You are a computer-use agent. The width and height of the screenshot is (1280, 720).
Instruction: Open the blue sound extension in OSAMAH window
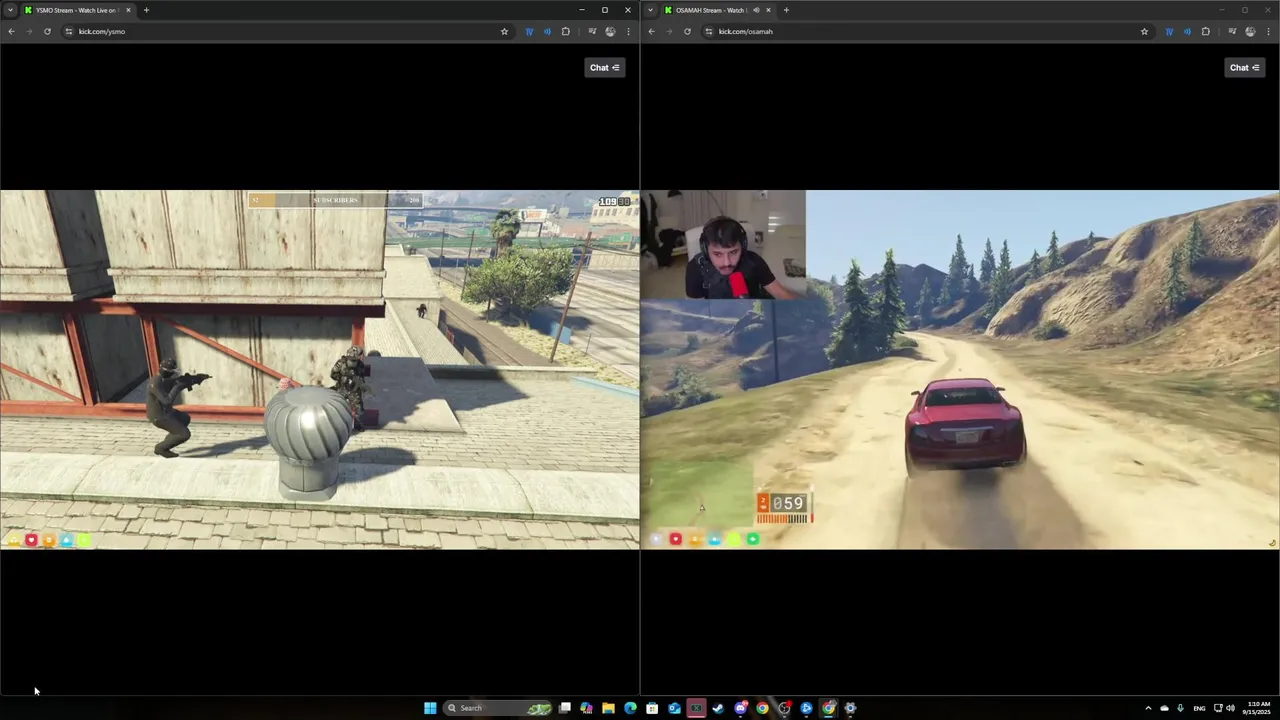pyautogui.click(x=1187, y=31)
